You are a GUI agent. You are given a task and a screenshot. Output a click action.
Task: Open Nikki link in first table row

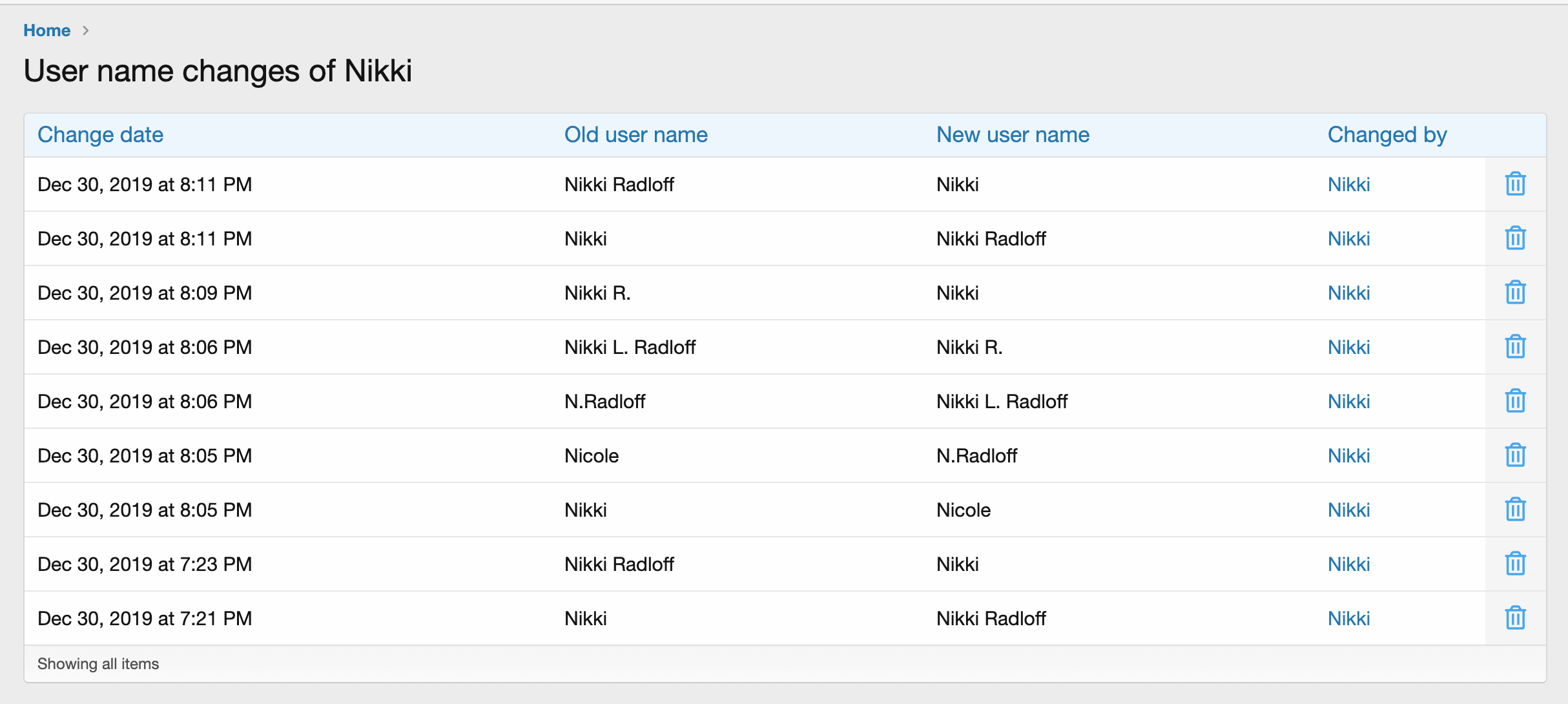point(1348,185)
